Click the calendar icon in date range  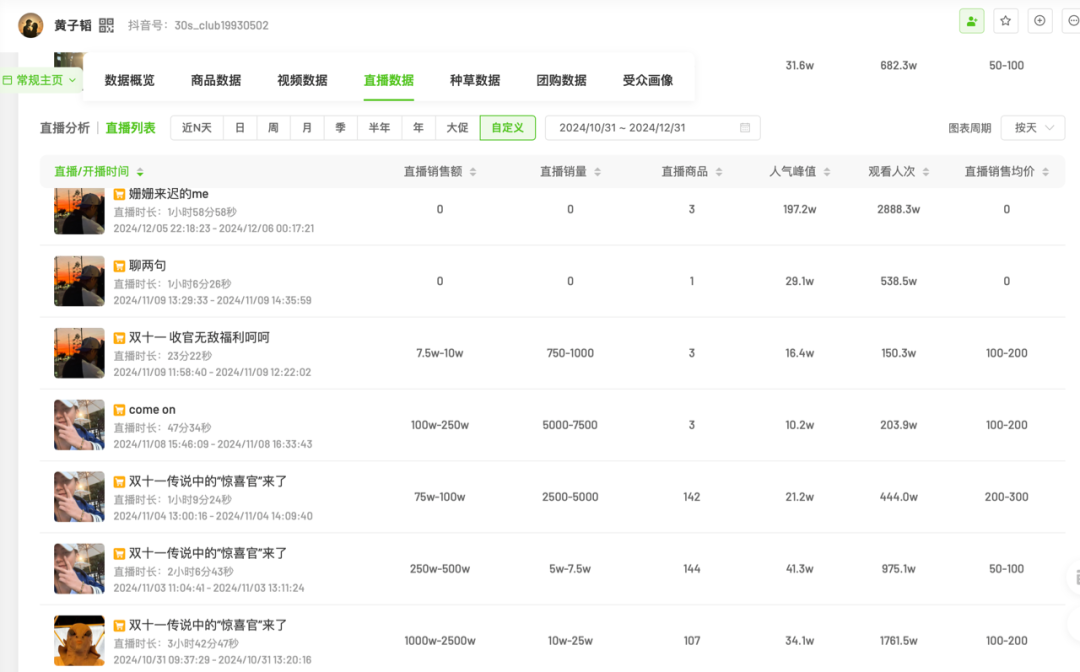(x=745, y=128)
